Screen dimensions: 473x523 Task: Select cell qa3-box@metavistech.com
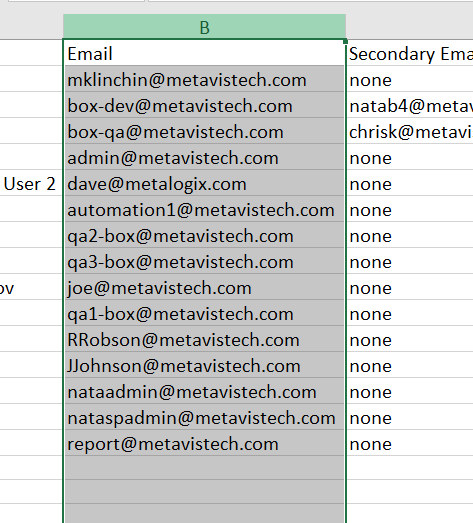pyautogui.click(x=204, y=261)
